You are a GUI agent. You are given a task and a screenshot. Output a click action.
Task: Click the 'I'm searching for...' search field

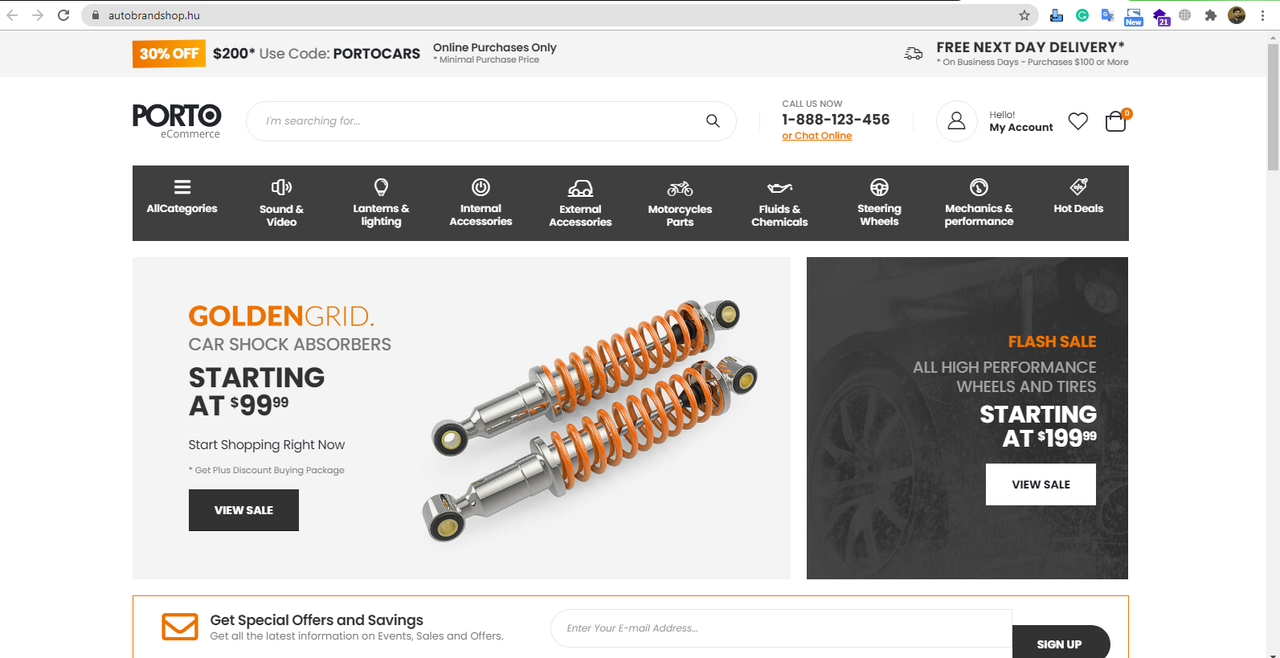tap(491, 121)
